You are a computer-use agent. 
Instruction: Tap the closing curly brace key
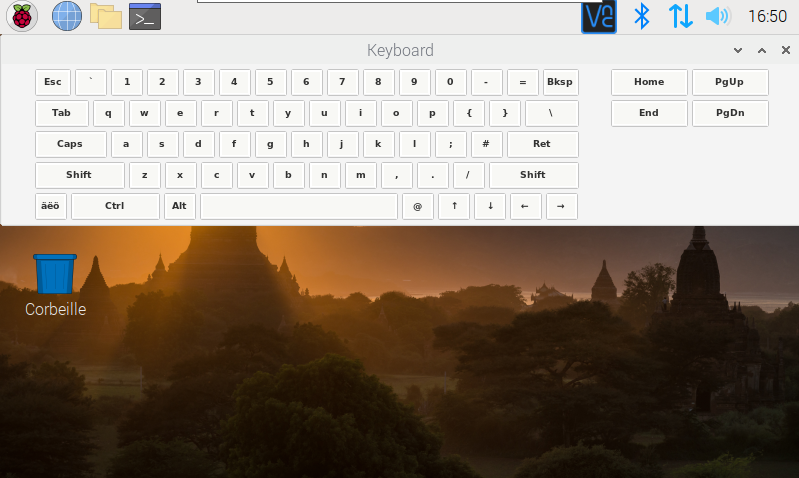pos(505,113)
